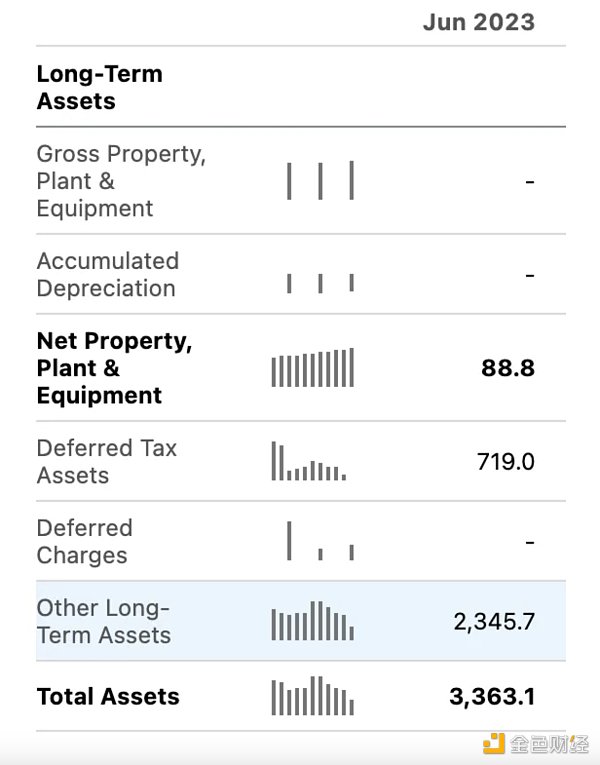
Task: Click the Deferred Tax Assets label
Action: 107,461
